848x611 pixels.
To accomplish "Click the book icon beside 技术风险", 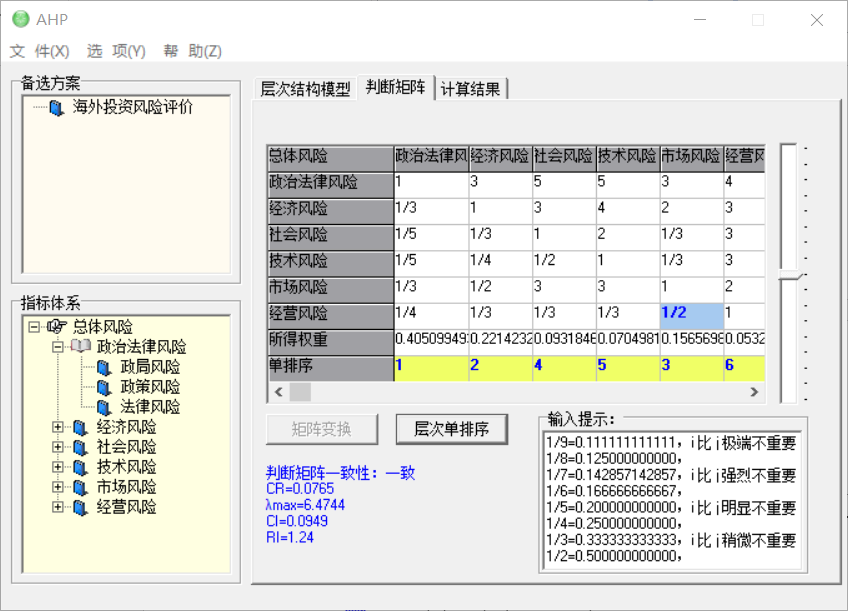I will [80, 467].
